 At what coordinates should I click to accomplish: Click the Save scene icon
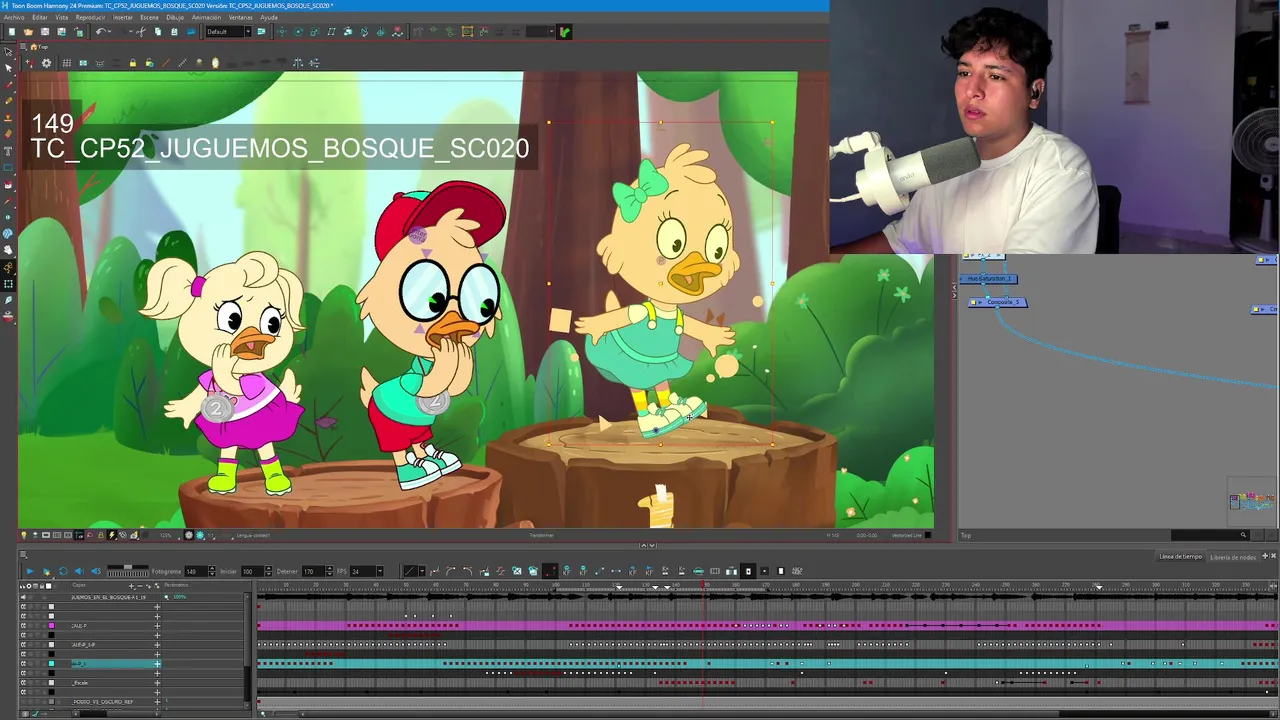pos(44,32)
